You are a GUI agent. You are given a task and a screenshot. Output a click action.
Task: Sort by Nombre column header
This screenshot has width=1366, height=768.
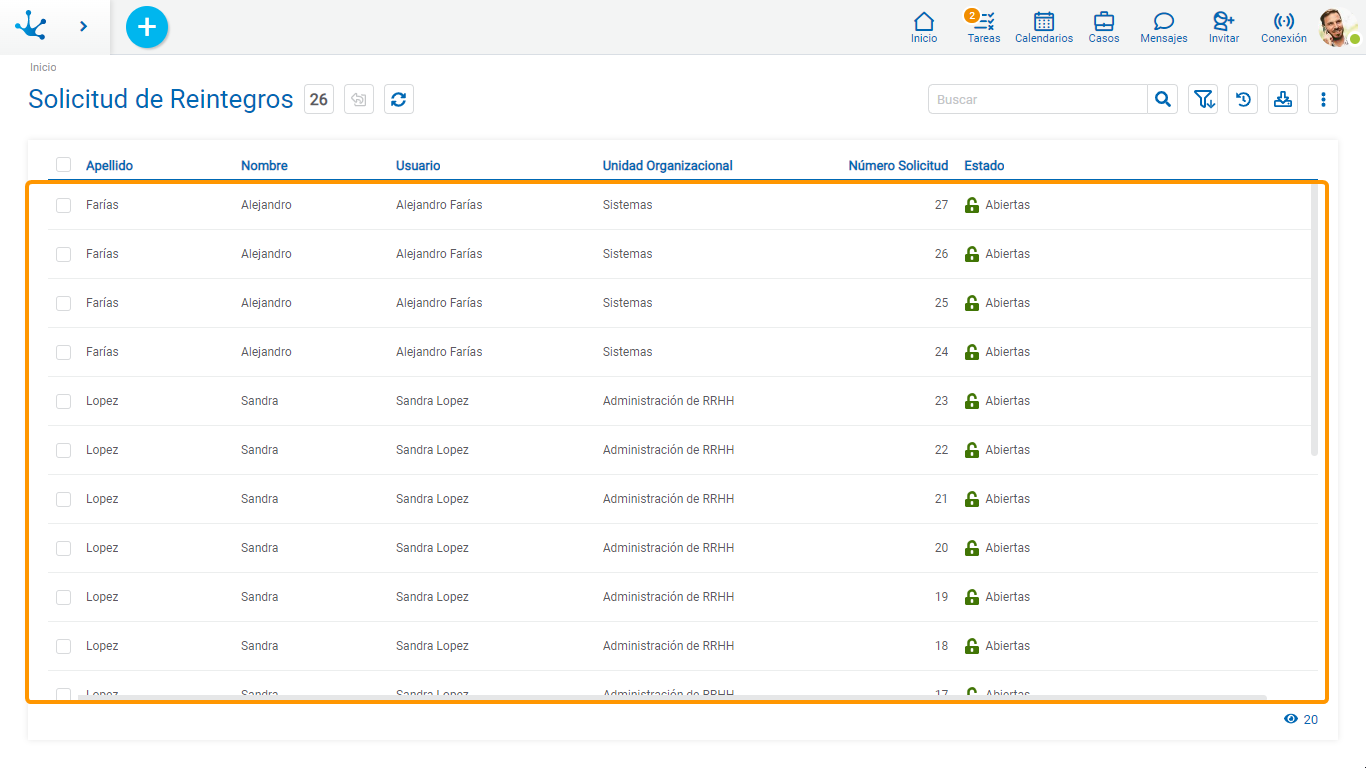click(x=264, y=166)
